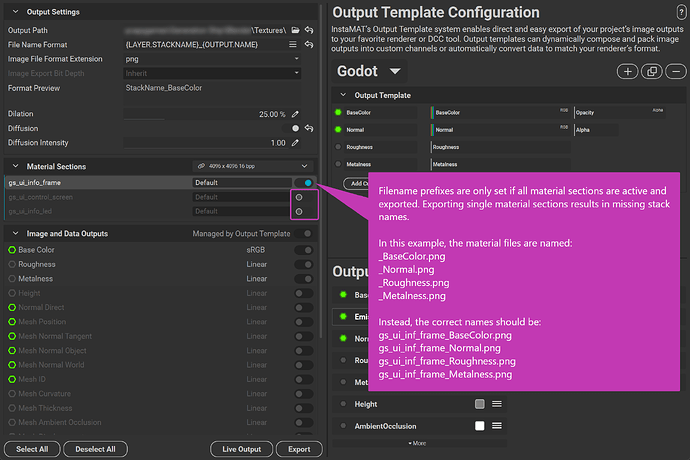Duplicate the Godot output template
The height and width of the screenshot is (460, 690).
[x=652, y=71]
